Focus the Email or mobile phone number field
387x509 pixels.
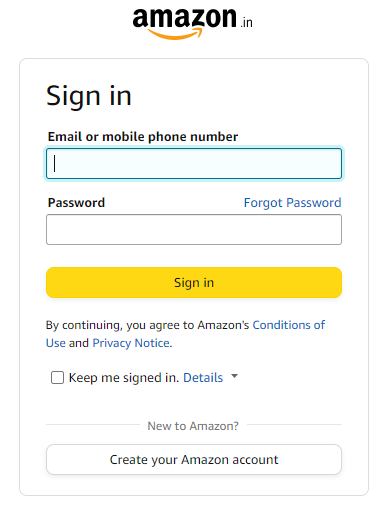click(x=194, y=164)
